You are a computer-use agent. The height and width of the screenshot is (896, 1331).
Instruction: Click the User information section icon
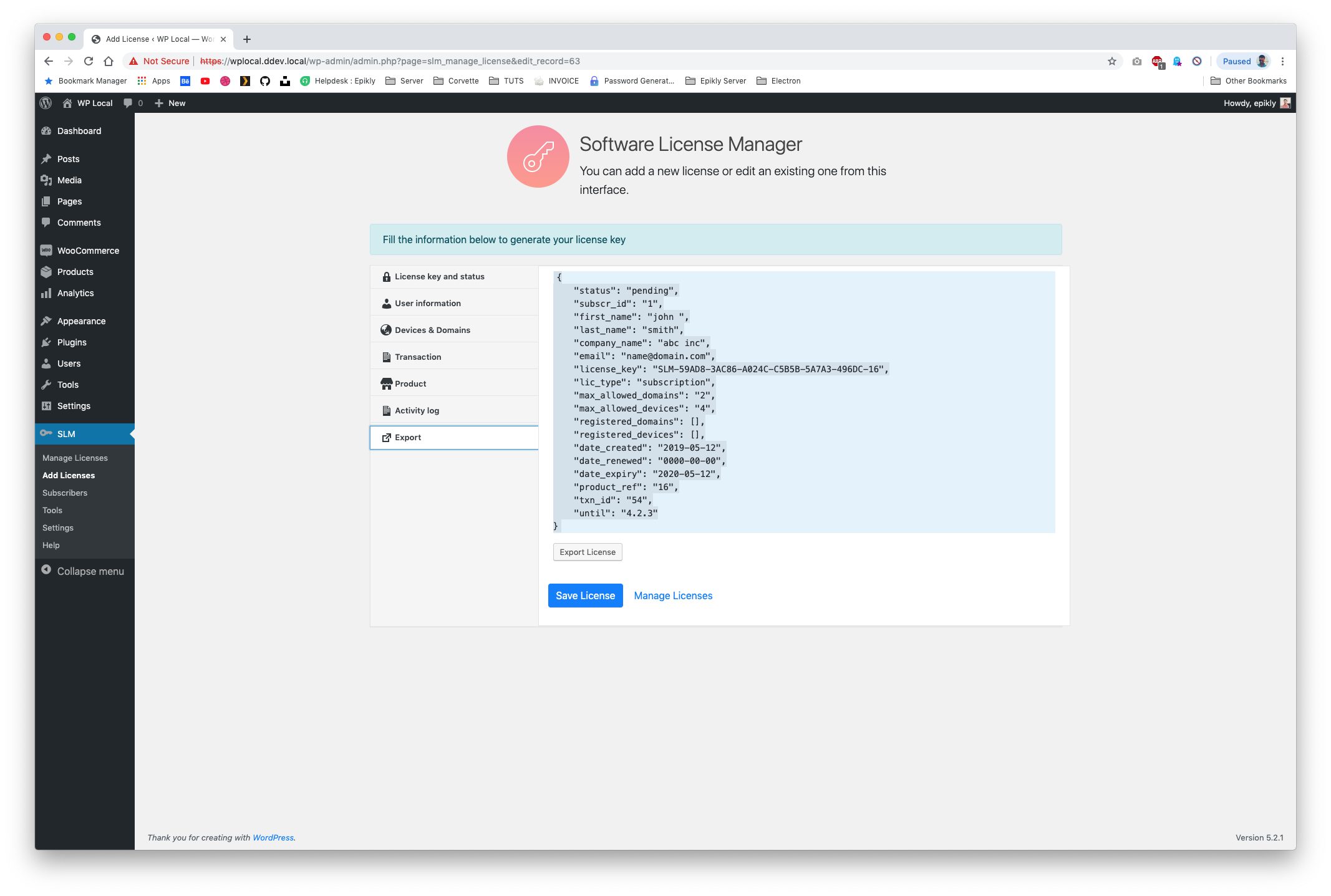[x=386, y=303]
